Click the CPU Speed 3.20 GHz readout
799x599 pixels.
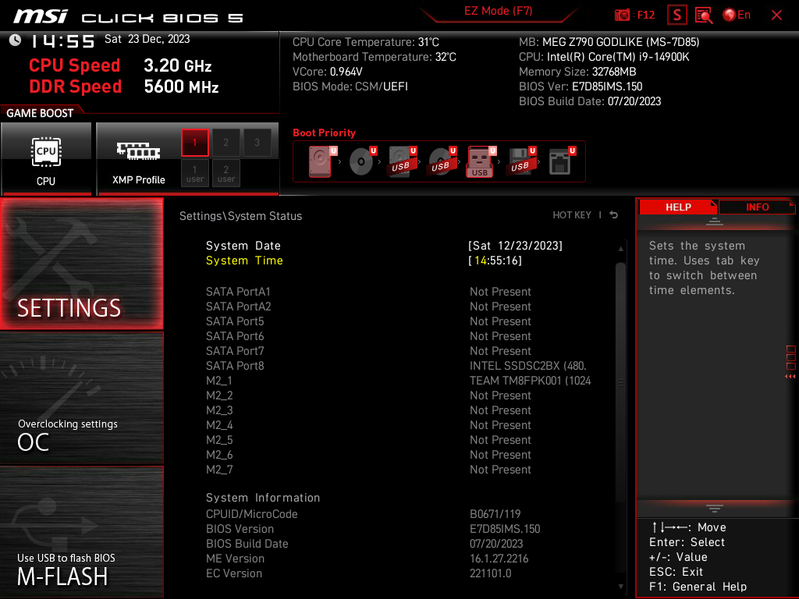pyautogui.click(x=120, y=65)
